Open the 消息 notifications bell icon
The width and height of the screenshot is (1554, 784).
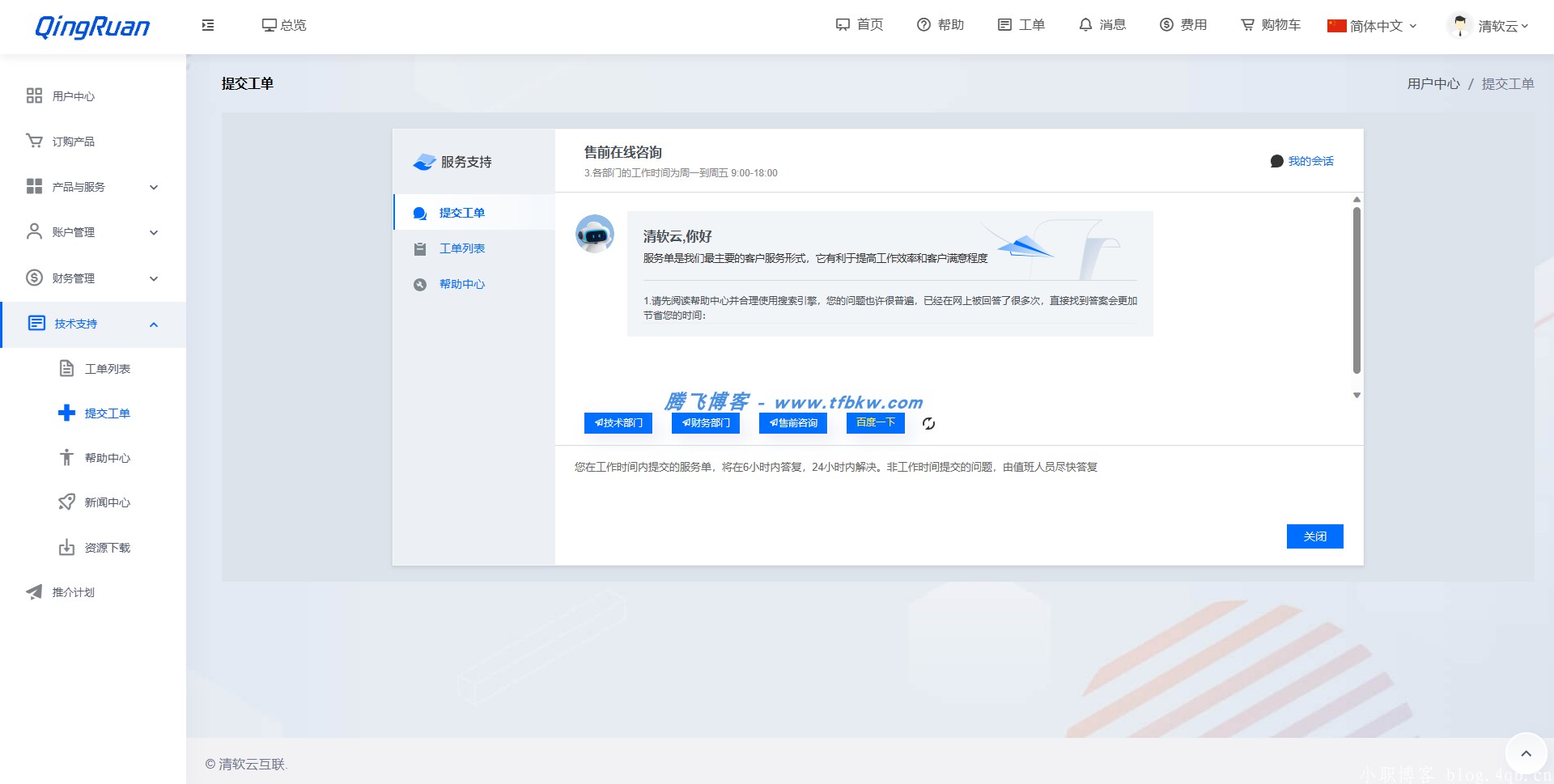pyautogui.click(x=1086, y=25)
